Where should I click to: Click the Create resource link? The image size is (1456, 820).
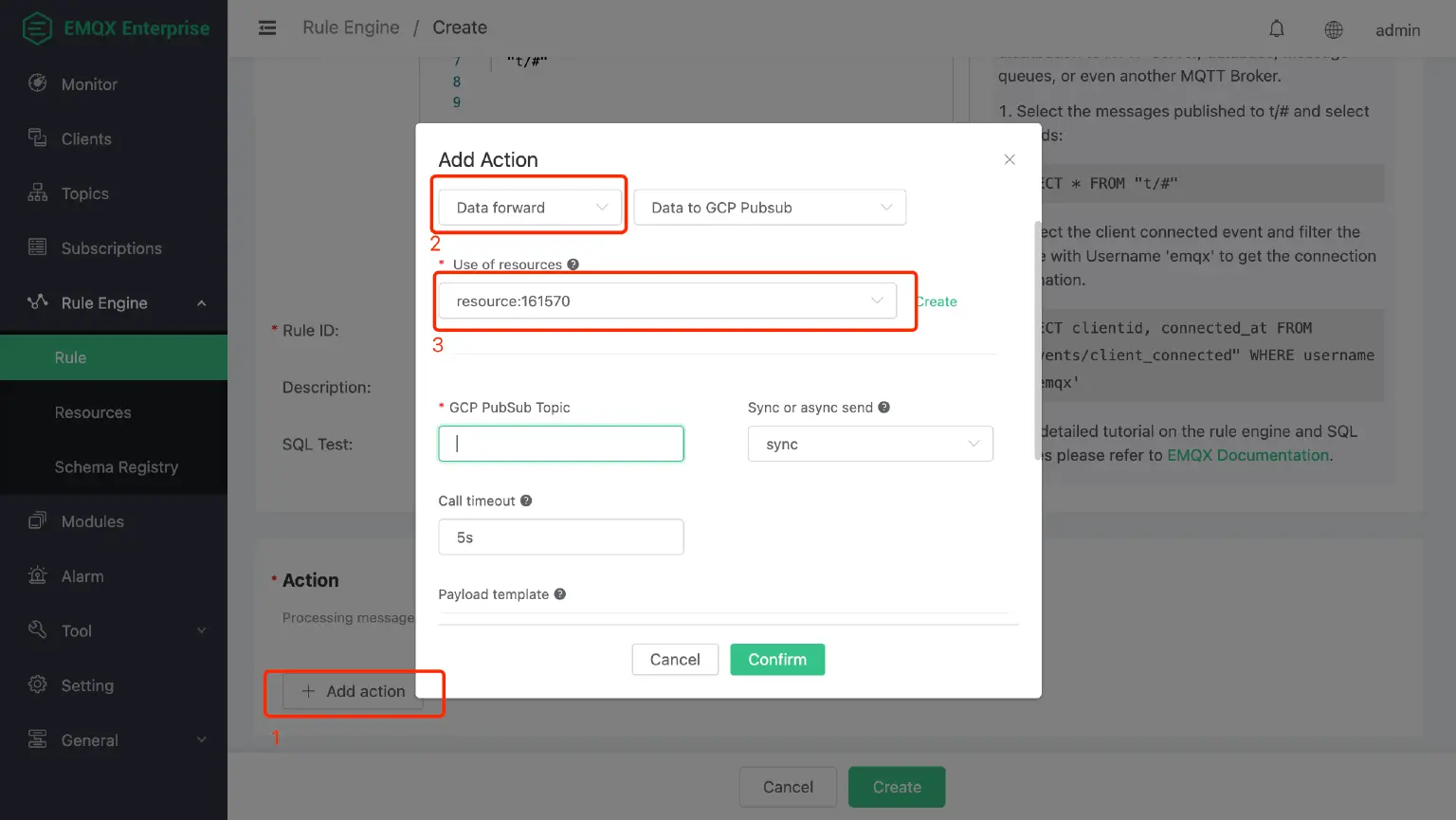pos(936,301)
